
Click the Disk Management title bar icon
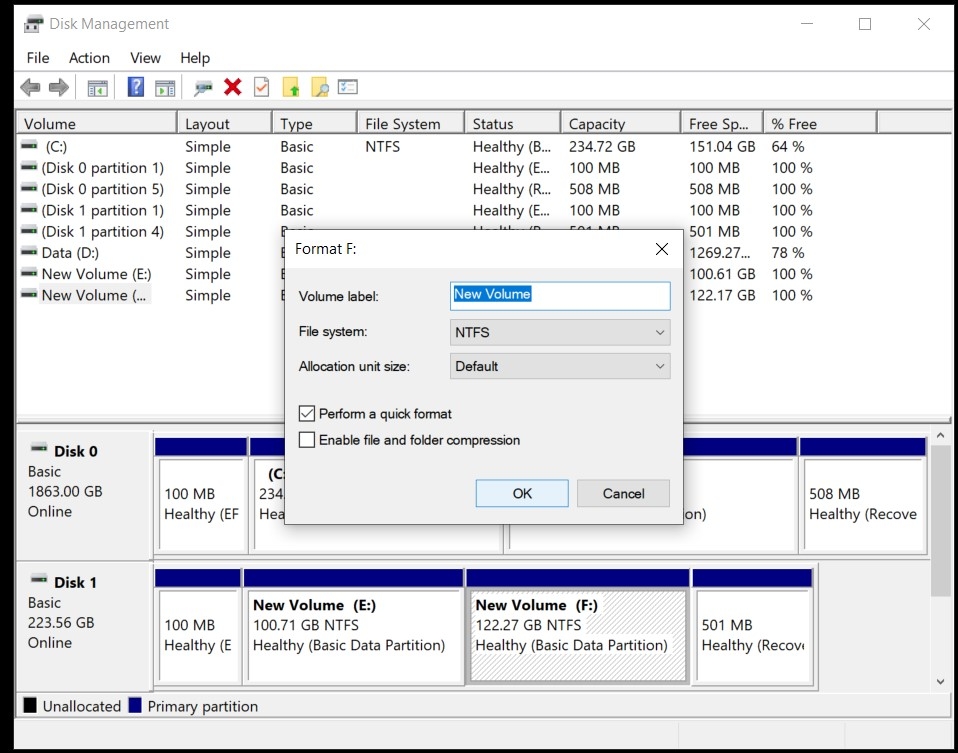(34, 24)
